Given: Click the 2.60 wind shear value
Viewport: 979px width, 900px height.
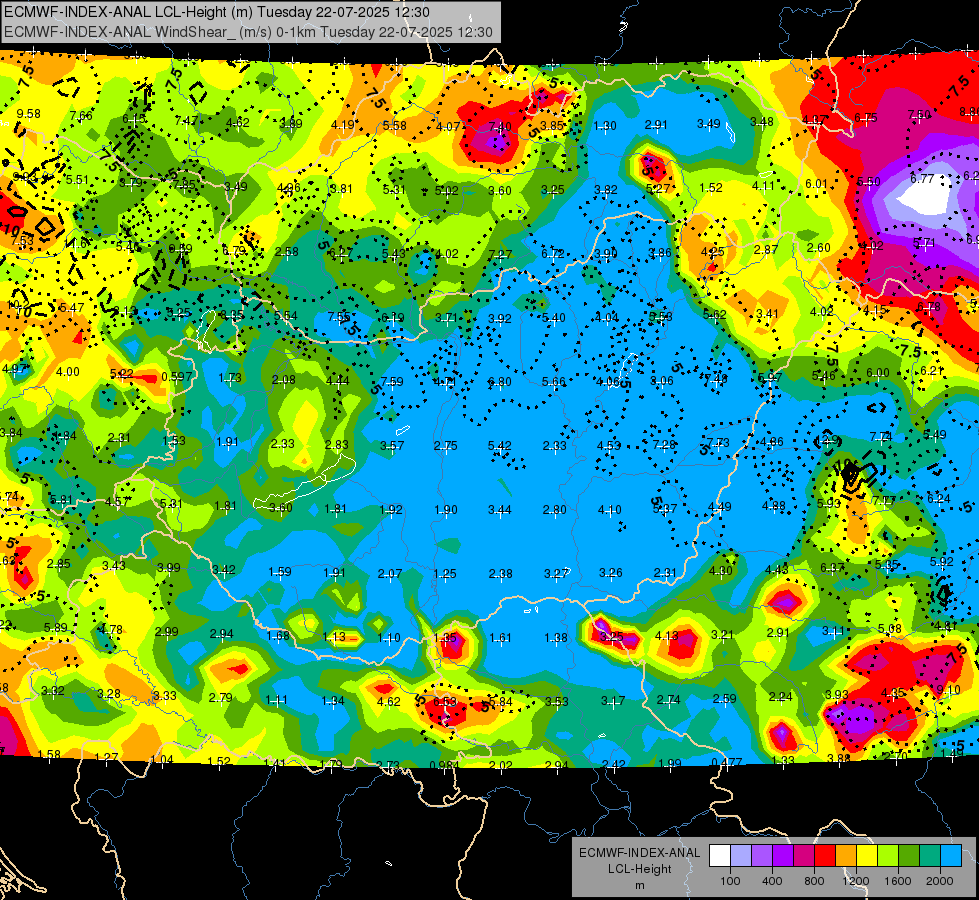Looking at the screenshot, I should tap(819, 248).
